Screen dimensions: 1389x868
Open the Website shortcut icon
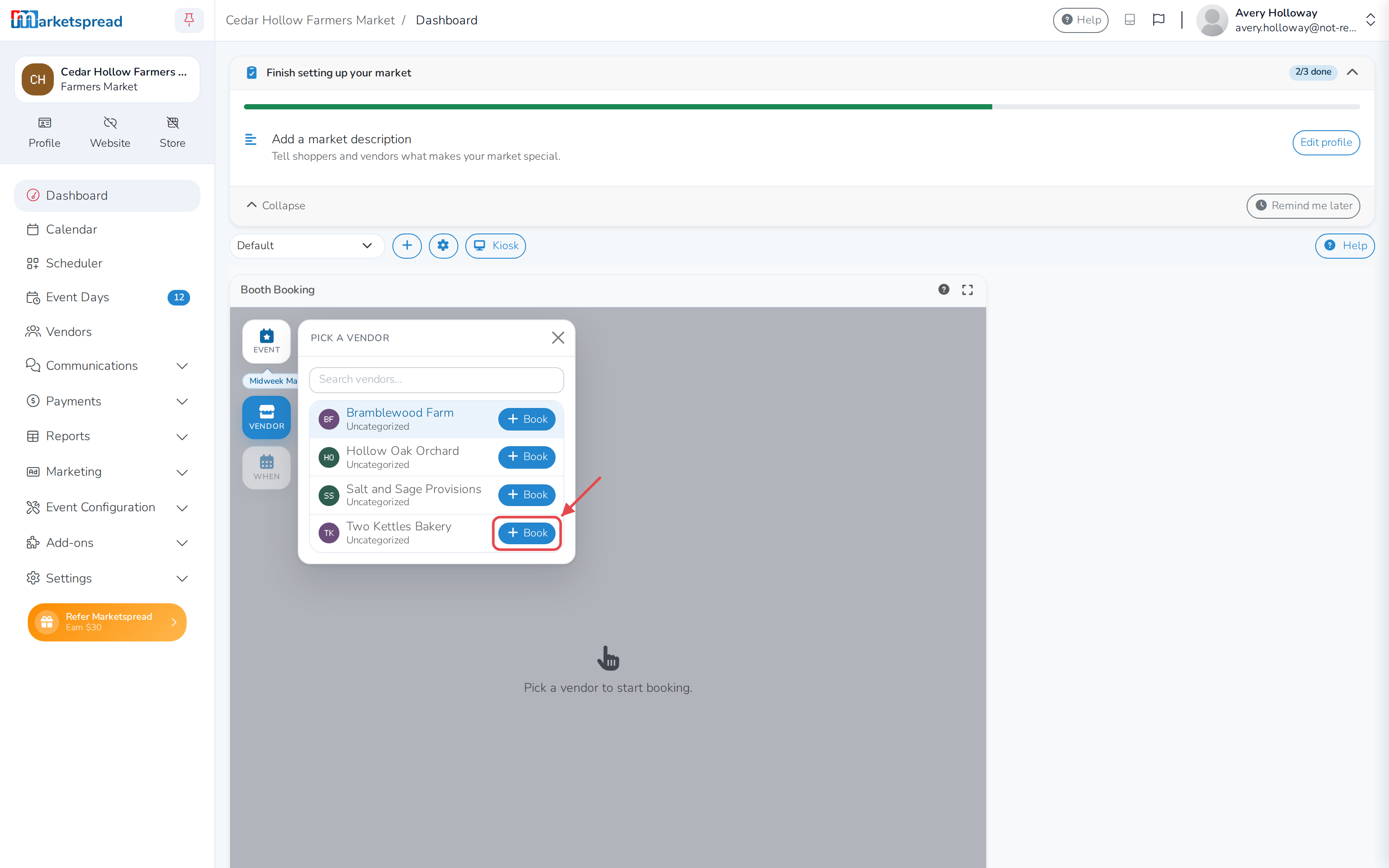[x=110, y=123]
